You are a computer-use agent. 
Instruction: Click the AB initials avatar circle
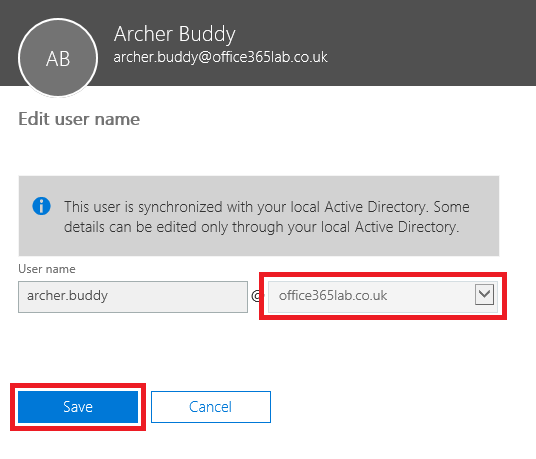point(58,58)
